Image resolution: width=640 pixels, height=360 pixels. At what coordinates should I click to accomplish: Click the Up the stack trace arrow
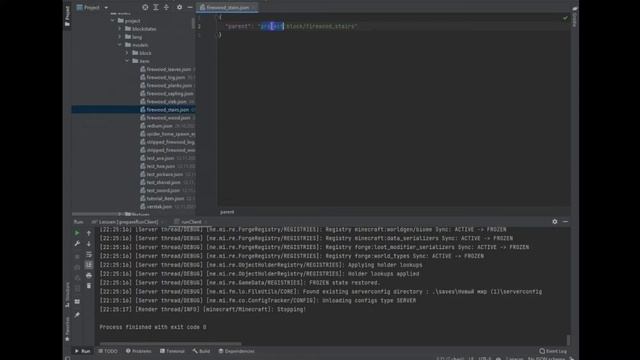tap(89, 233)
